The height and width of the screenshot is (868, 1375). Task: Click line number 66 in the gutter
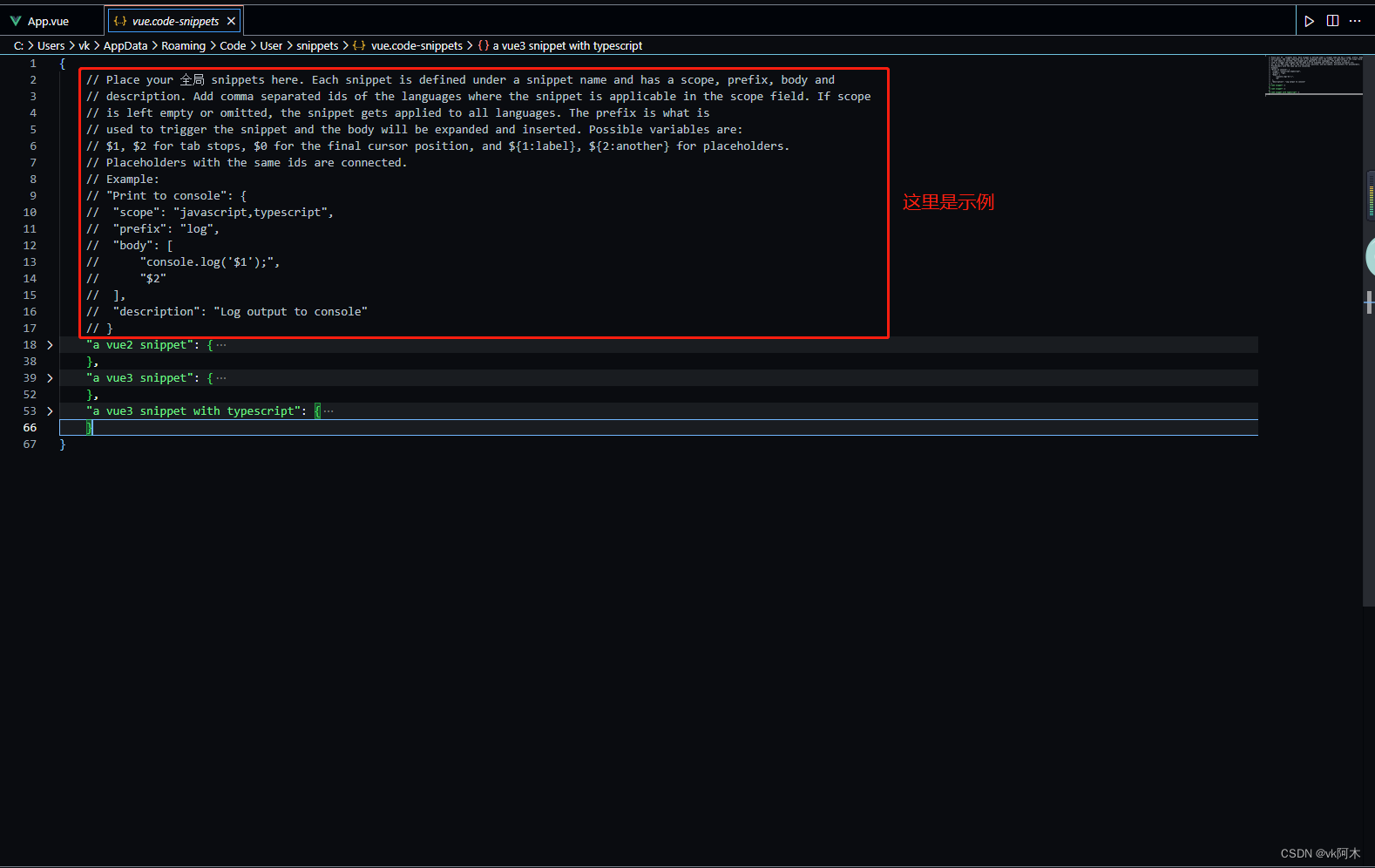[x=30, y=428]
